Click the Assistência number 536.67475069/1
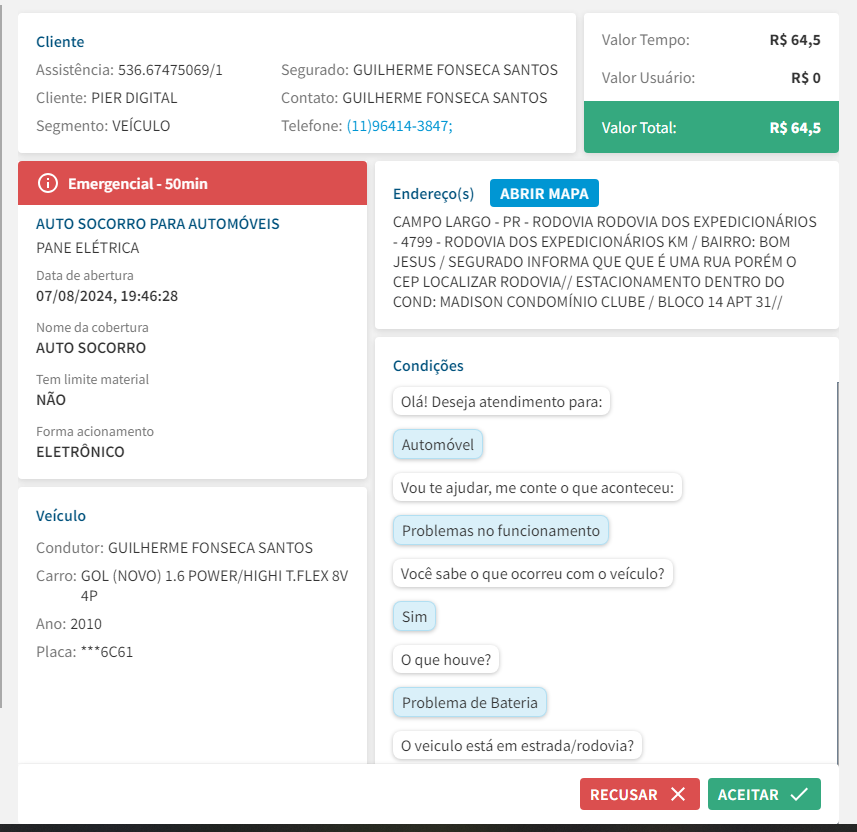This screenshot has height=832, width=857. (x=170, y=70)
